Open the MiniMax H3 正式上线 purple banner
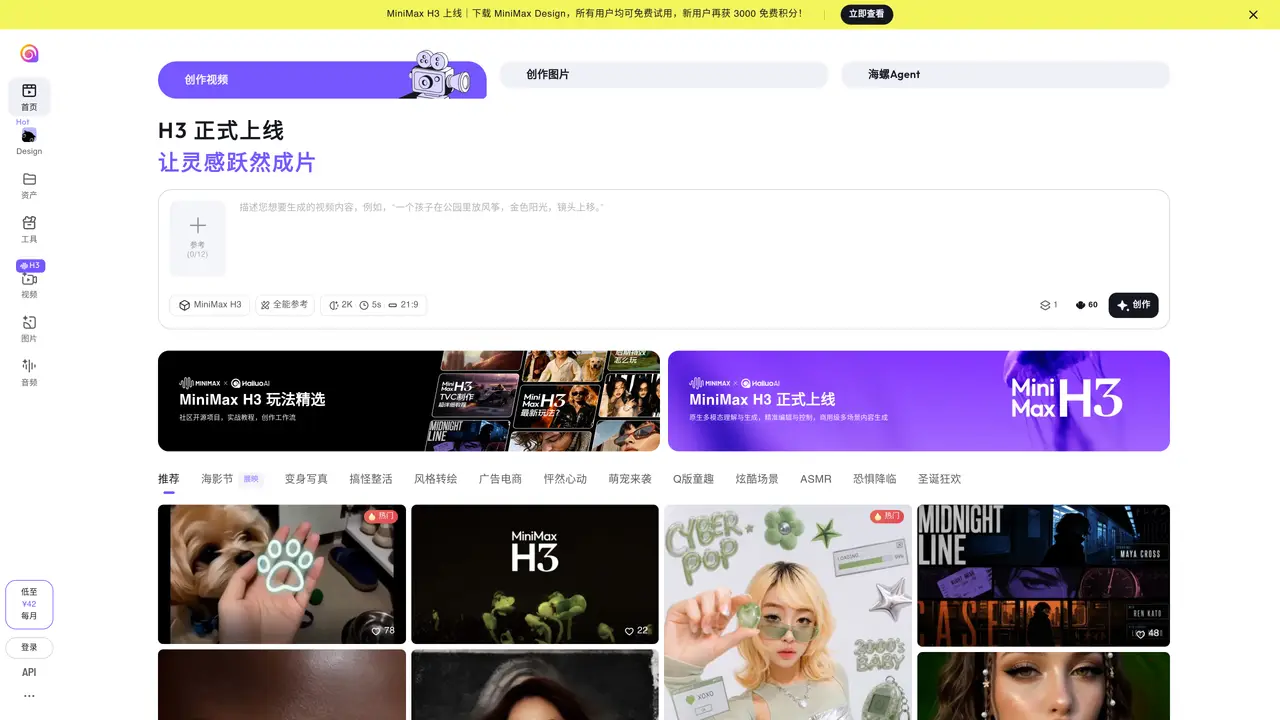The height and width of the screenshot is (720, 1280). point(919,401)
